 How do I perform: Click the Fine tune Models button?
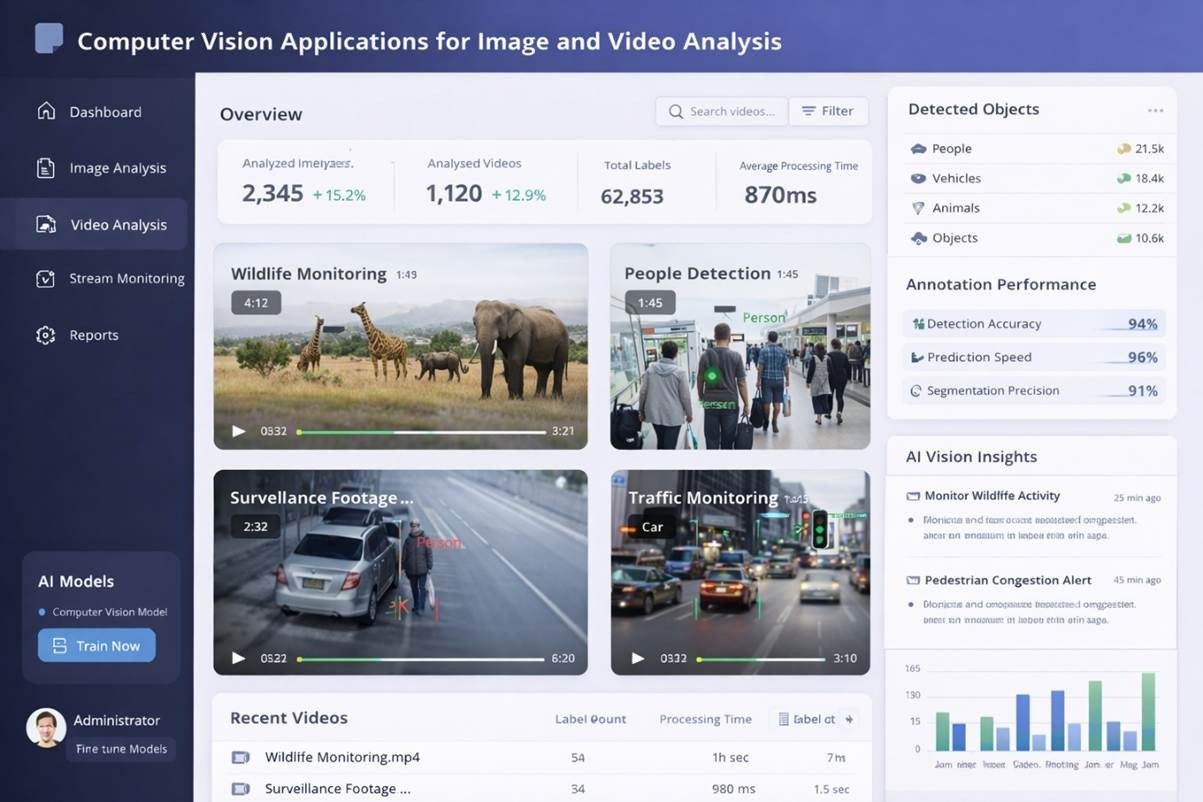[x=121, y=749]
